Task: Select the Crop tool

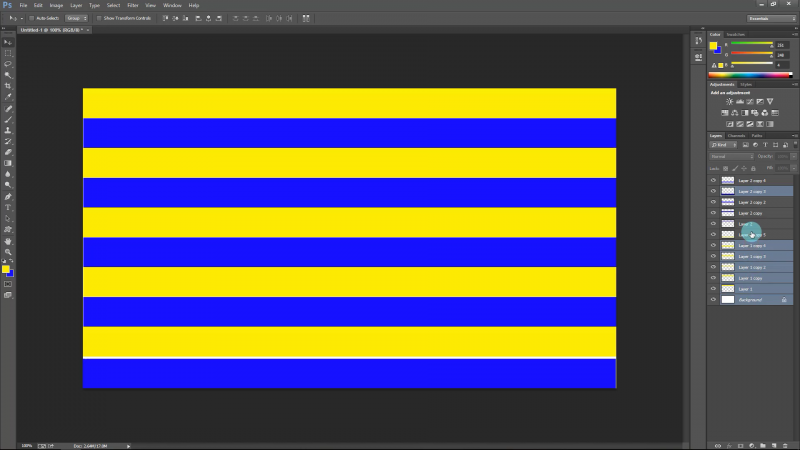Action: (x=8, y=86)
